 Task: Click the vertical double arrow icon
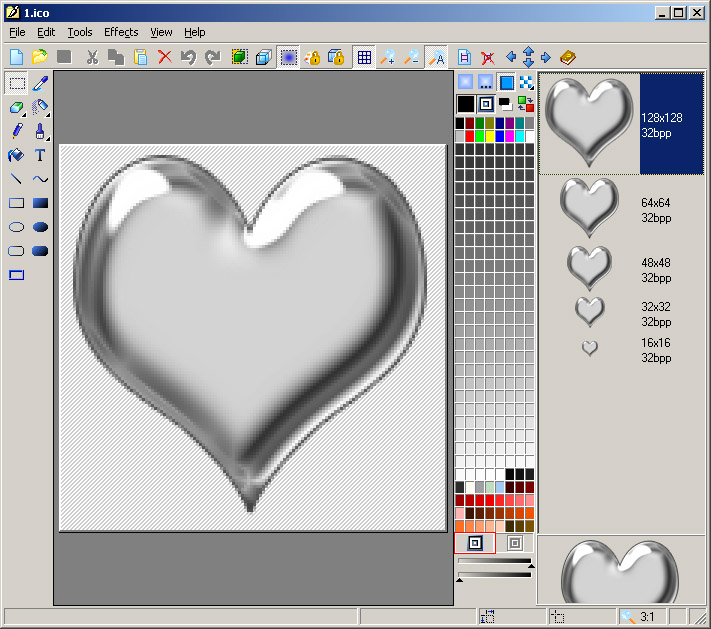coord(529,57)
